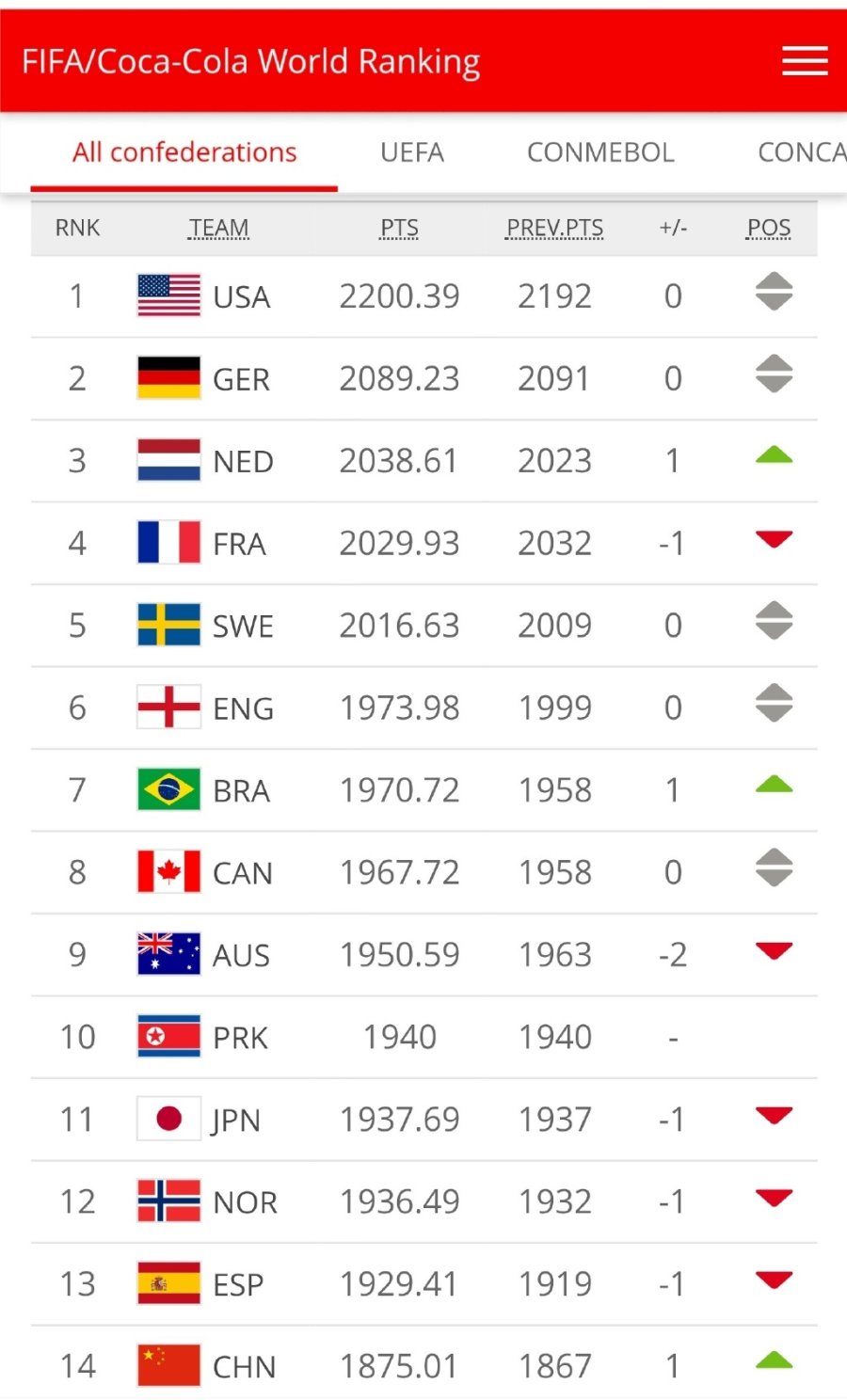Switch to the CONMEBOL tab
Image resolution: width=847 pixels, height=1400 pixels.
[600, 152]
